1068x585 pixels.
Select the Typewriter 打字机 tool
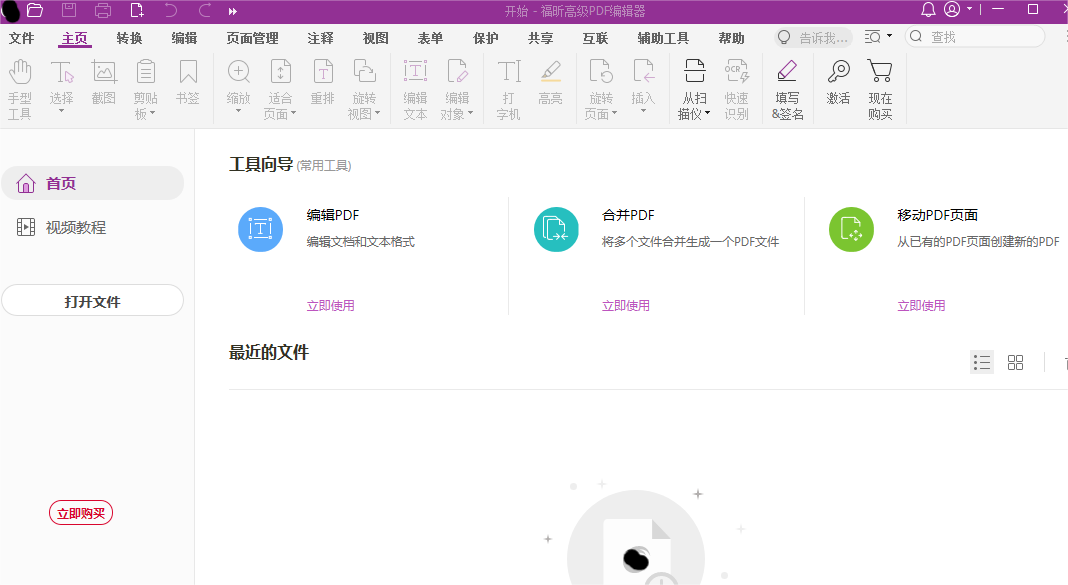pos(508,87)
